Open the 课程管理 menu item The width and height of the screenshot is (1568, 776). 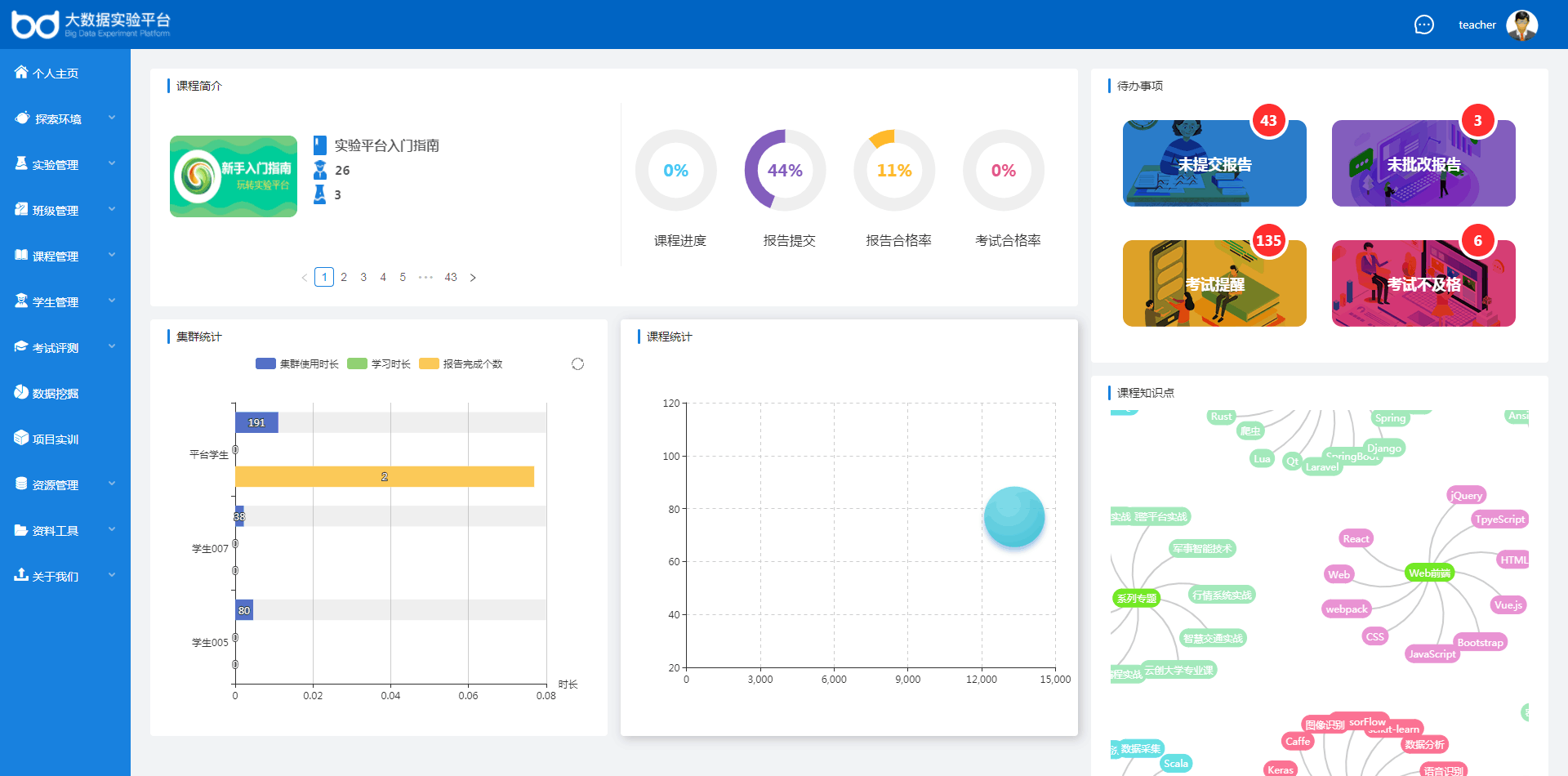56,256
